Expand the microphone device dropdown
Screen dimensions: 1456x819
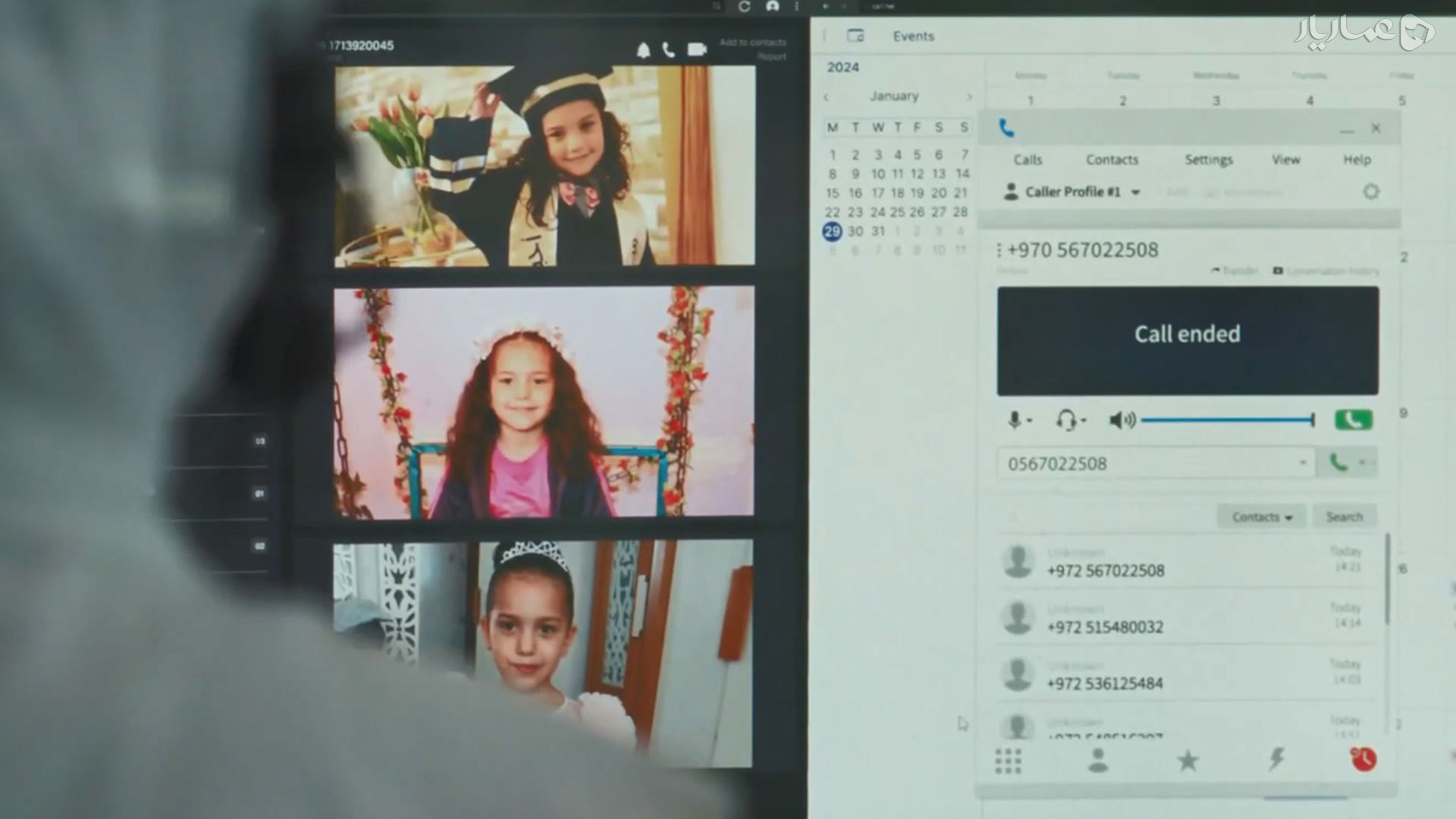[1019, 420]
